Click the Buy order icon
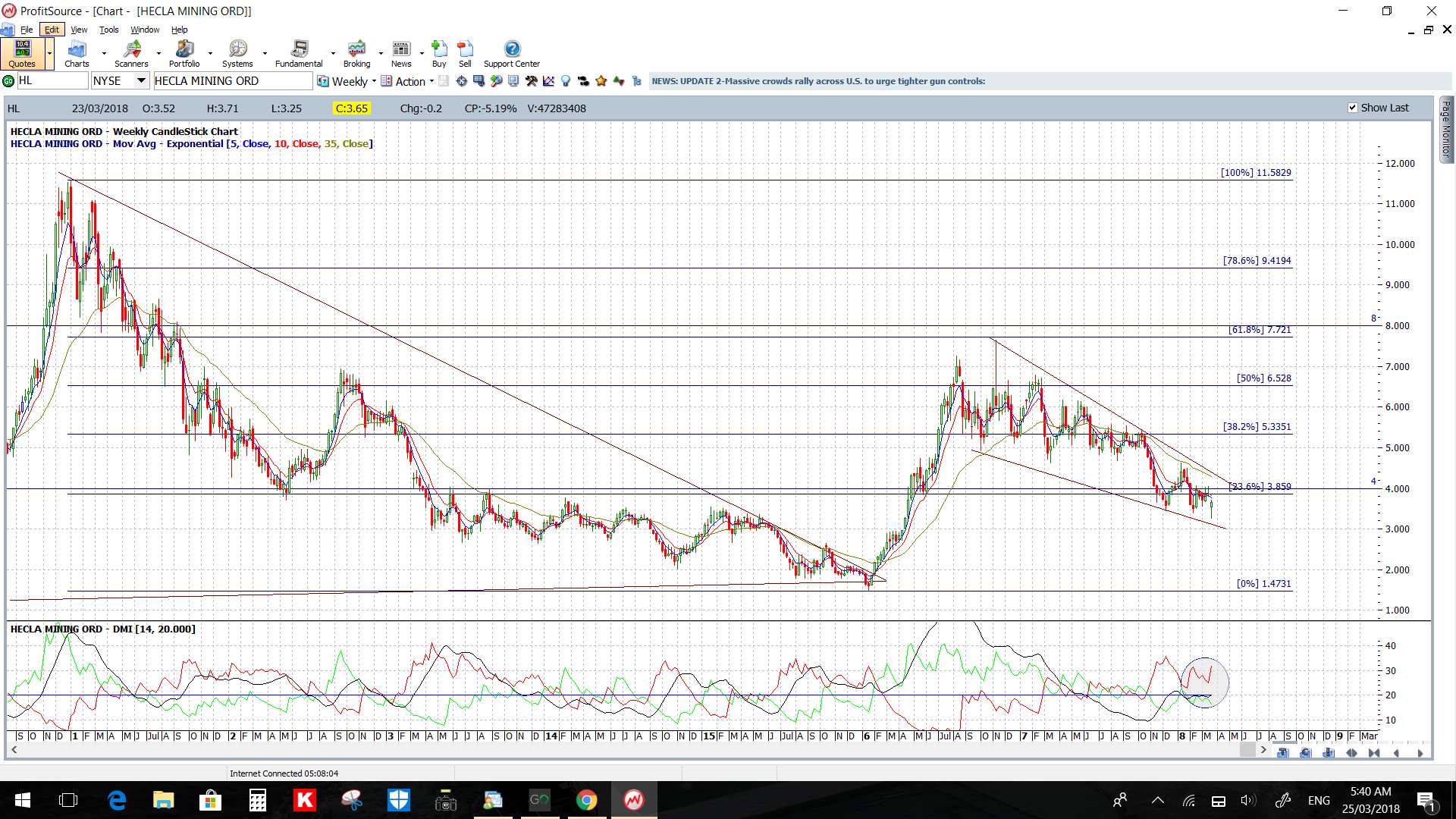Screen dimensions: 1456x819 (x=439, y=49)
